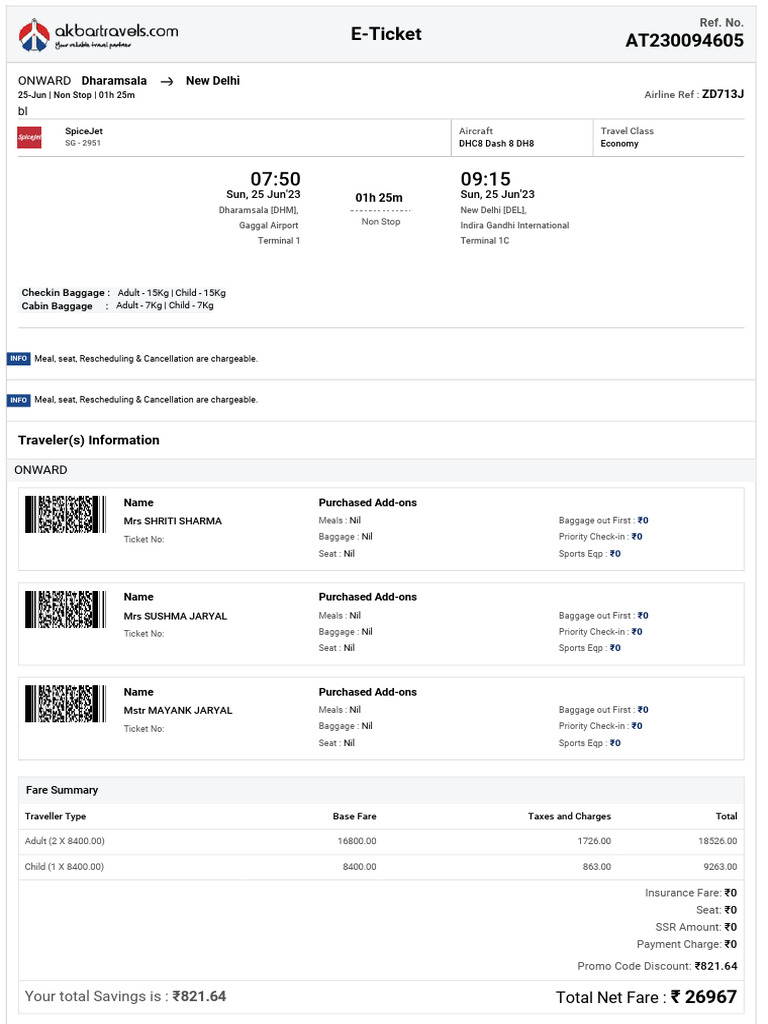Viewport: 768px width, 1024px height.
Task: Click Fare Summary heading
Action: (x=62, y=790)
